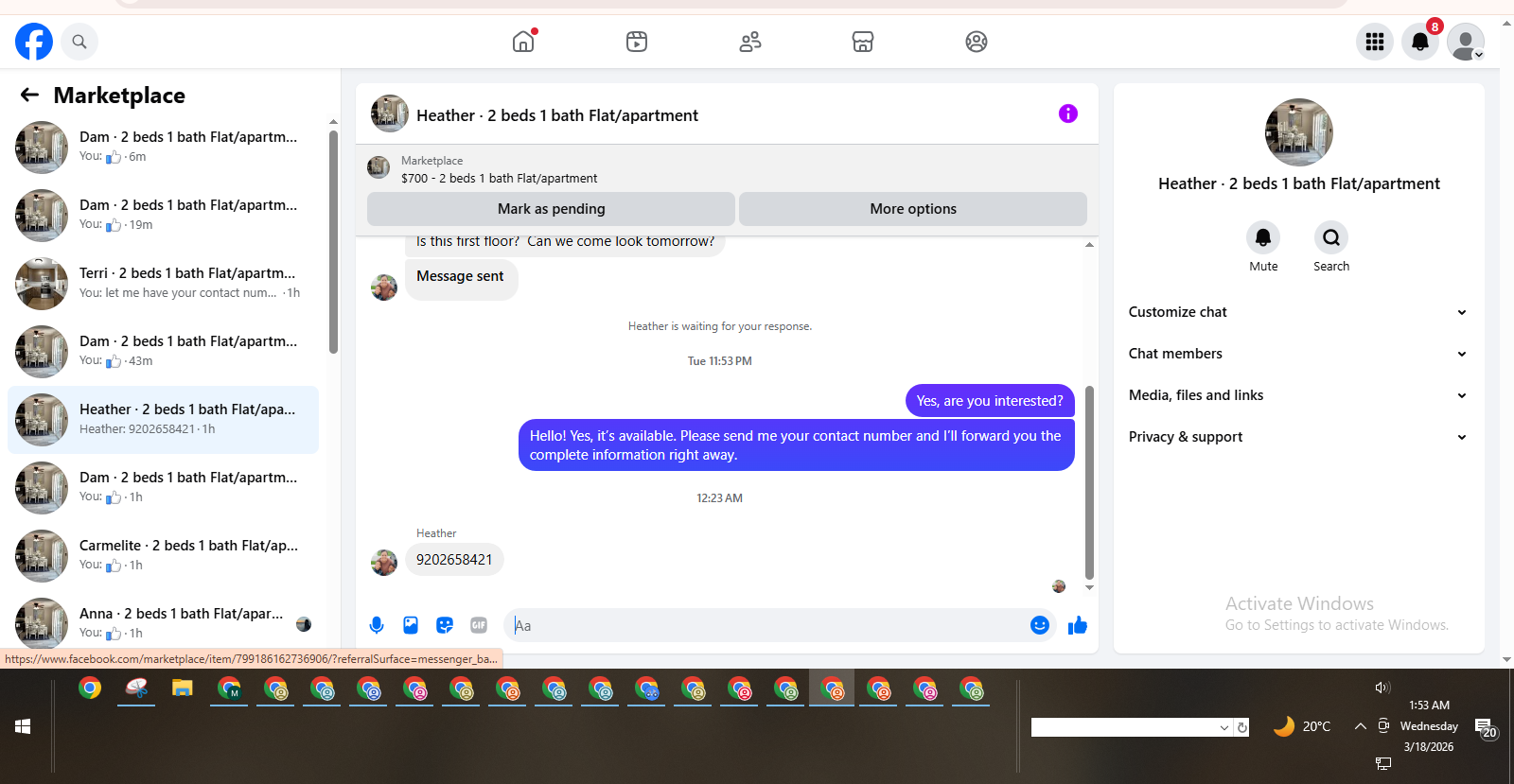Select the Heather conversation in the list

click(x=163, y=420)
